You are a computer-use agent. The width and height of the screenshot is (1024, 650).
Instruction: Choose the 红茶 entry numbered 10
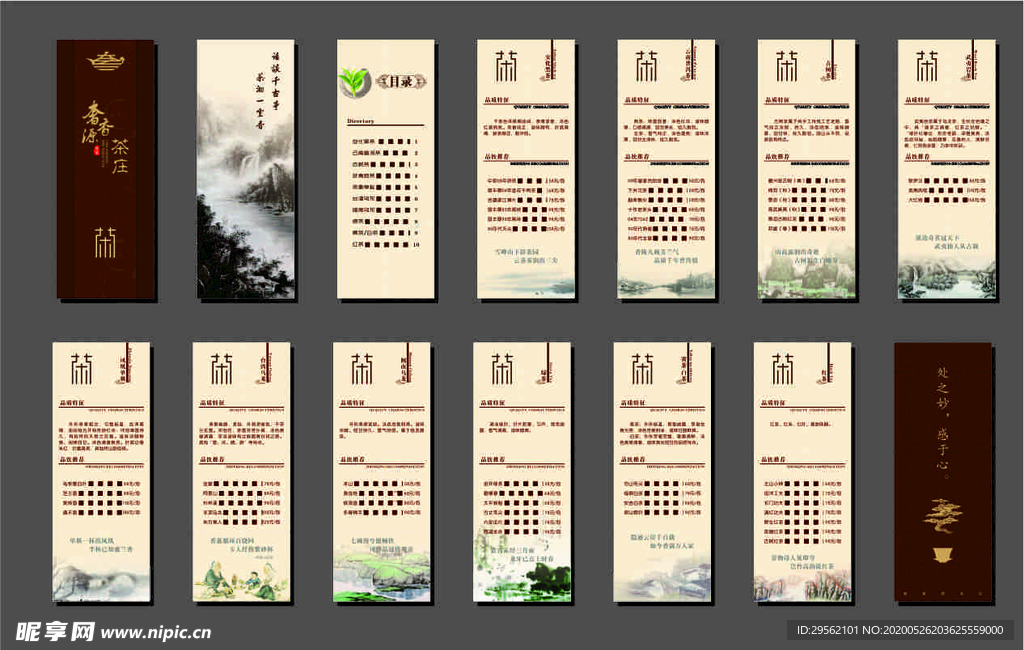(385, 244)
